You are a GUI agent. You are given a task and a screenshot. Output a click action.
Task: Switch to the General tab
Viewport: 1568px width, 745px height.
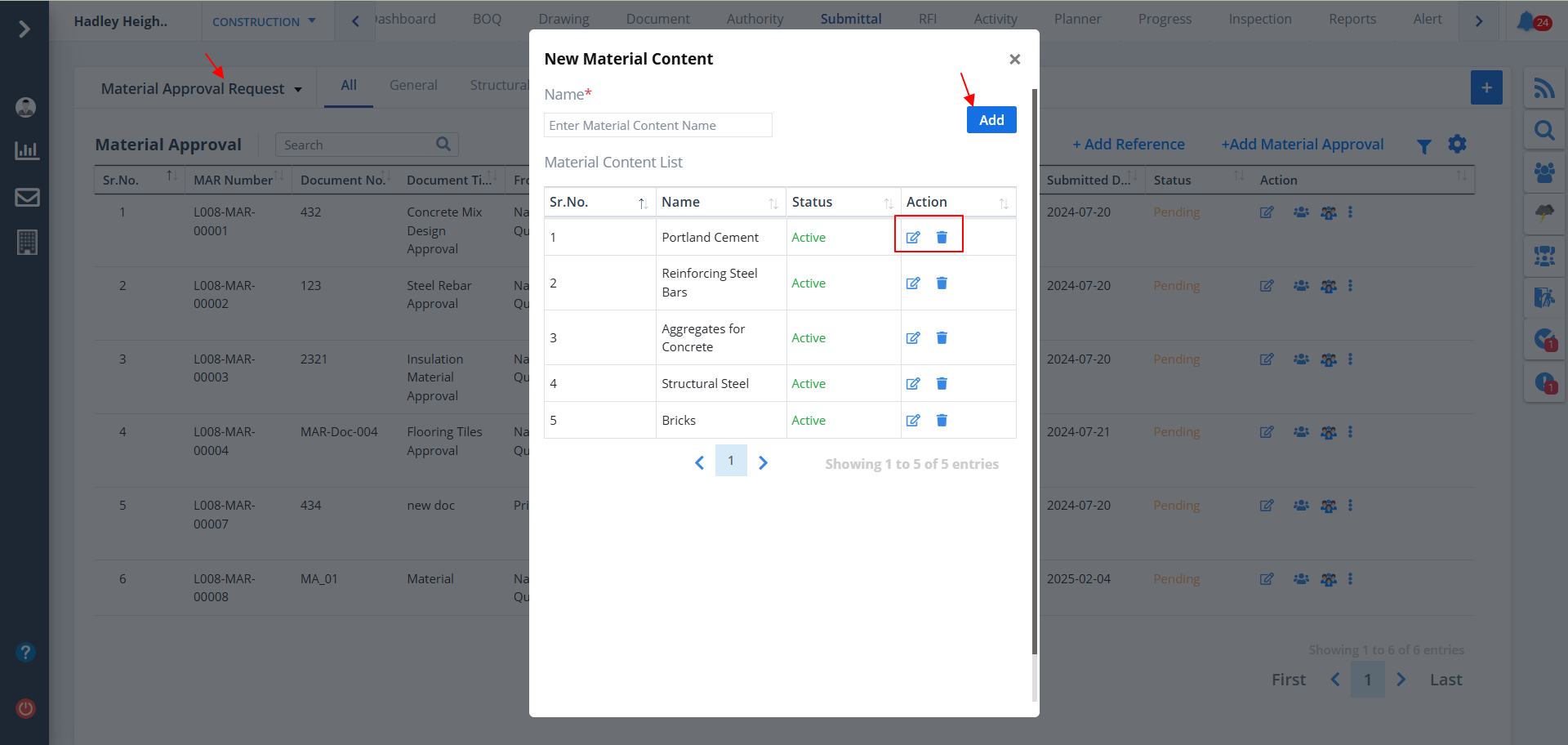click(413, 86)
